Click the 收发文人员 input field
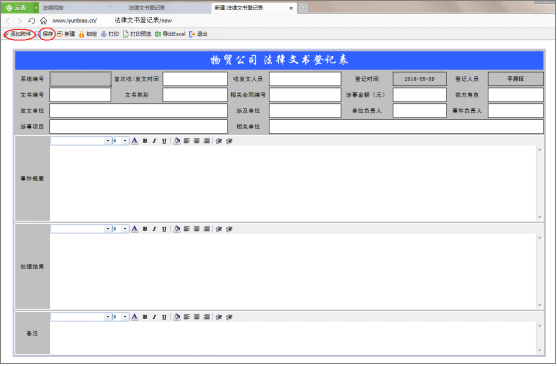This screenshot has height=366, width=557. click(305, 79)
